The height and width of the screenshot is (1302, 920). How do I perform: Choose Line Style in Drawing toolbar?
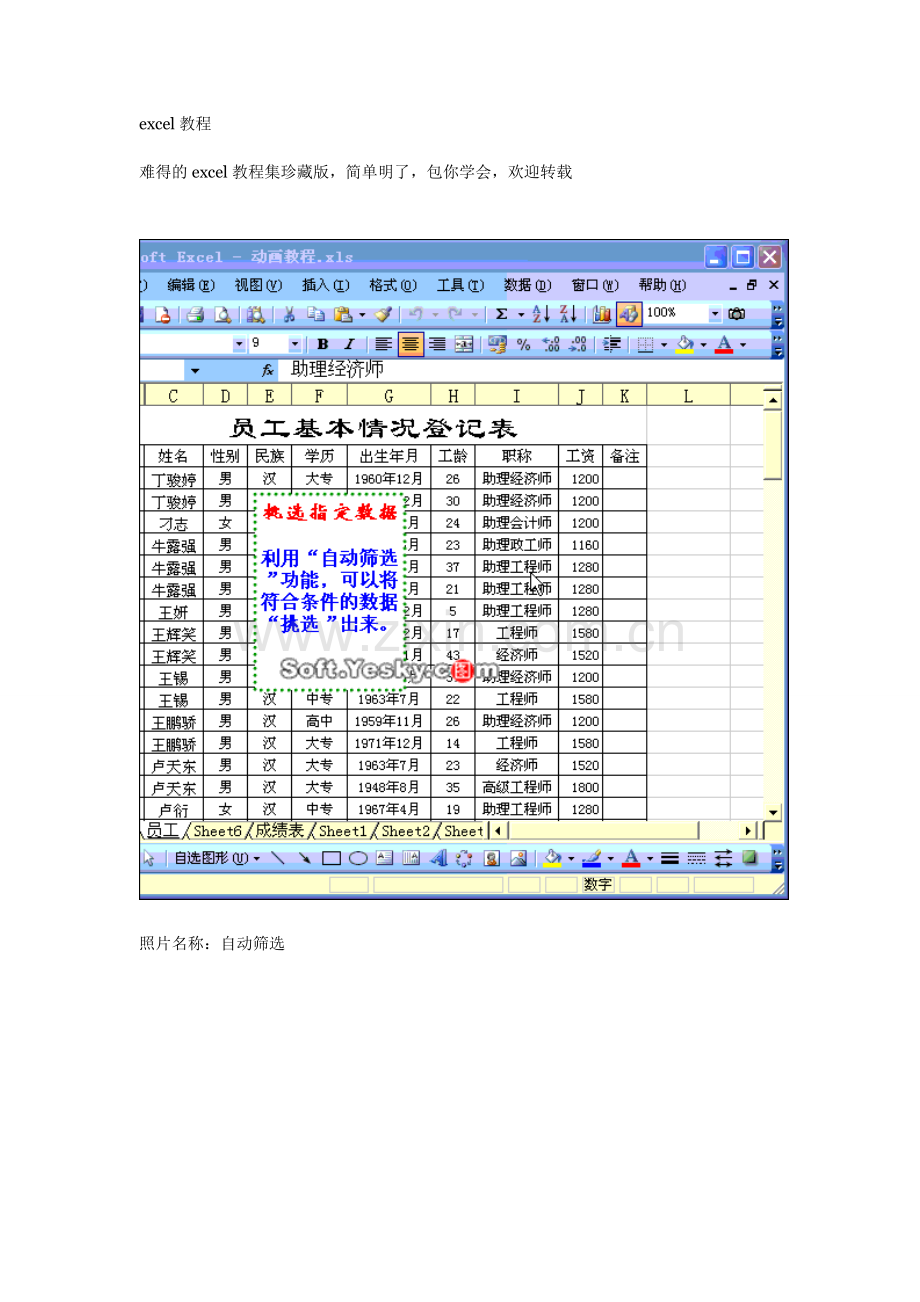668,857
